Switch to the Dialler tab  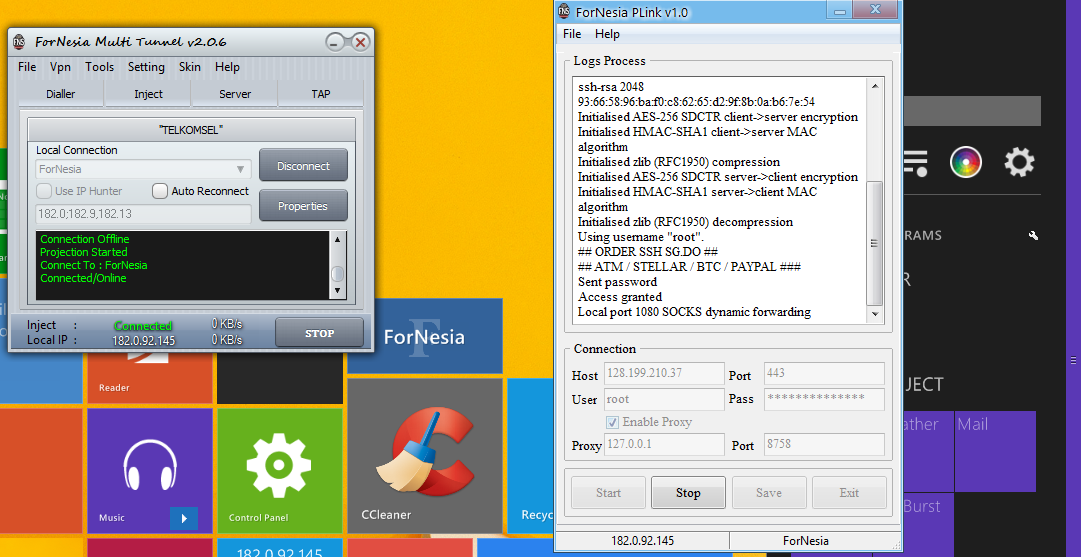pyautogui.click(x=61, y=94)
